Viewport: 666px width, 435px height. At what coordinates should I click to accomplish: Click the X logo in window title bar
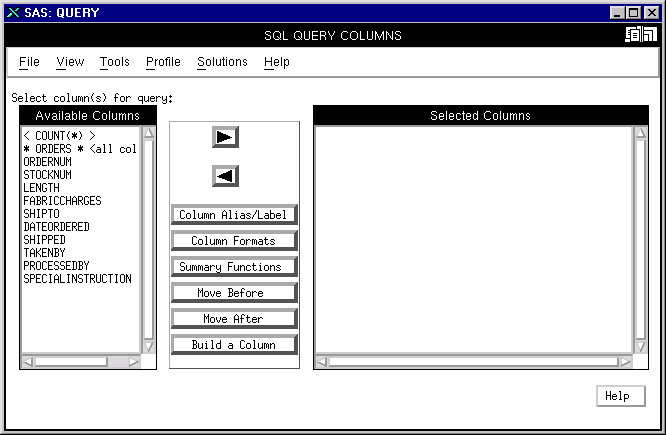tap(13, 12)
